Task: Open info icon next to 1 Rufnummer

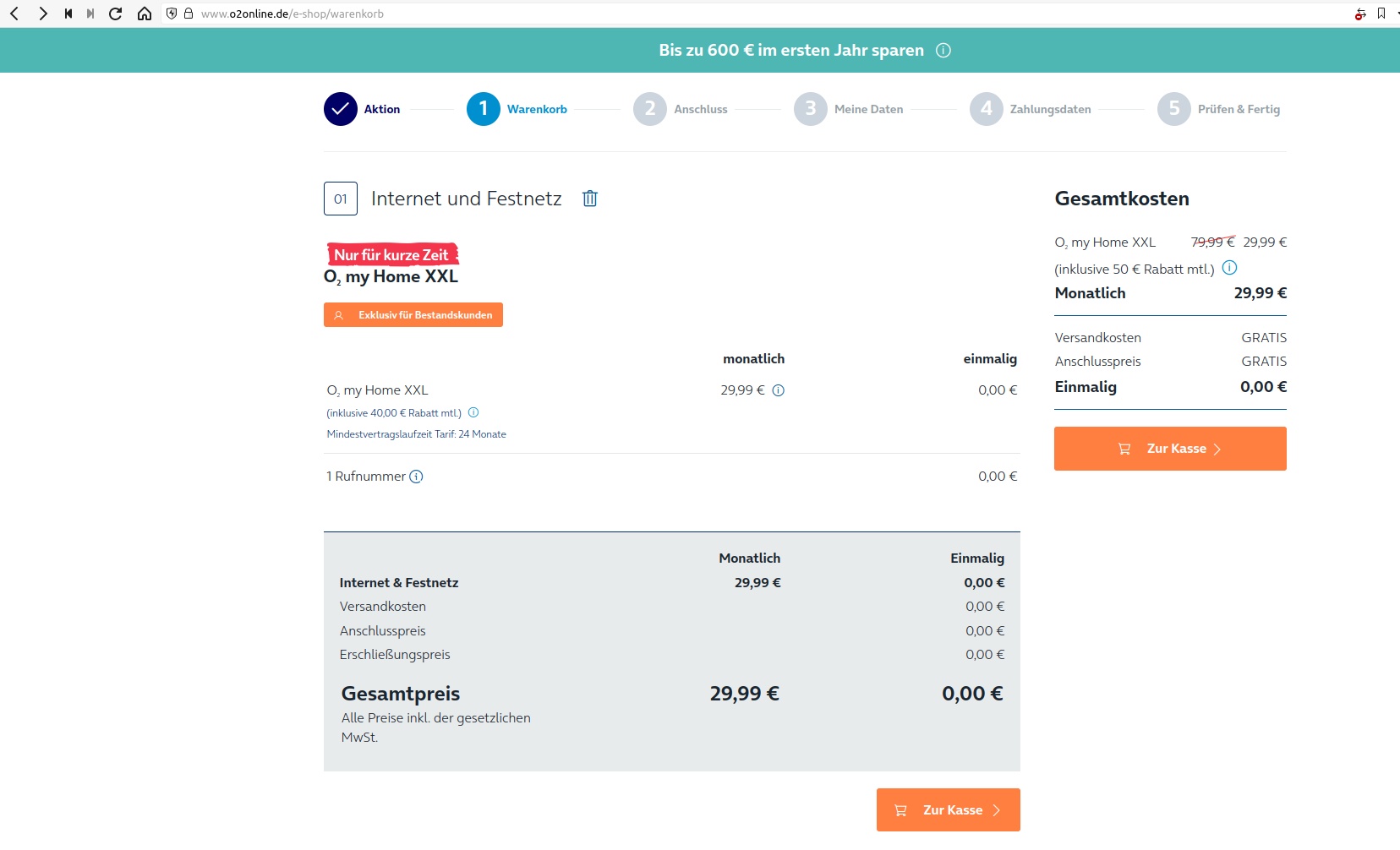Action: [416, 477]
